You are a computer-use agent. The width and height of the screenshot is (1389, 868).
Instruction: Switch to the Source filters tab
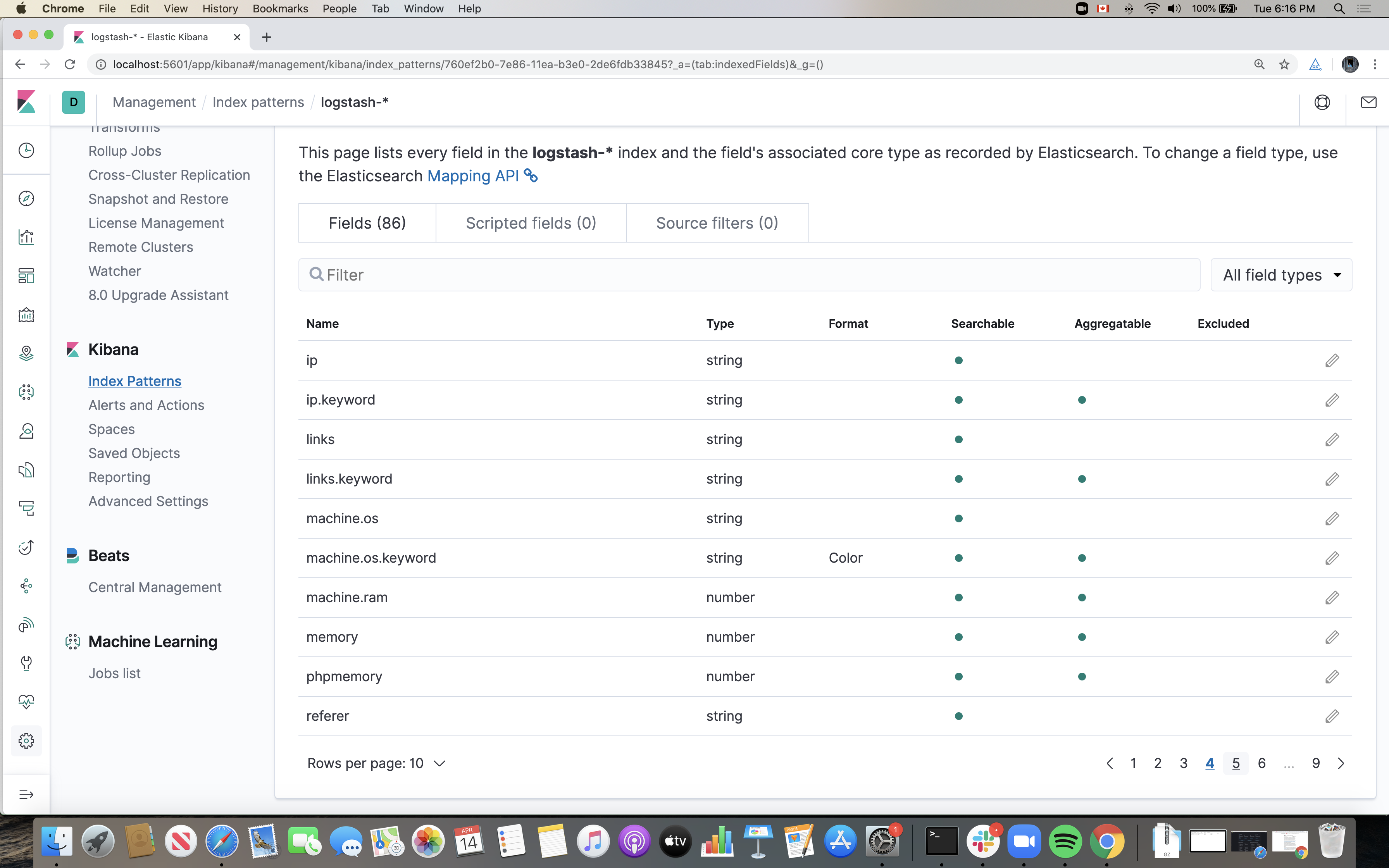point(717,223)
